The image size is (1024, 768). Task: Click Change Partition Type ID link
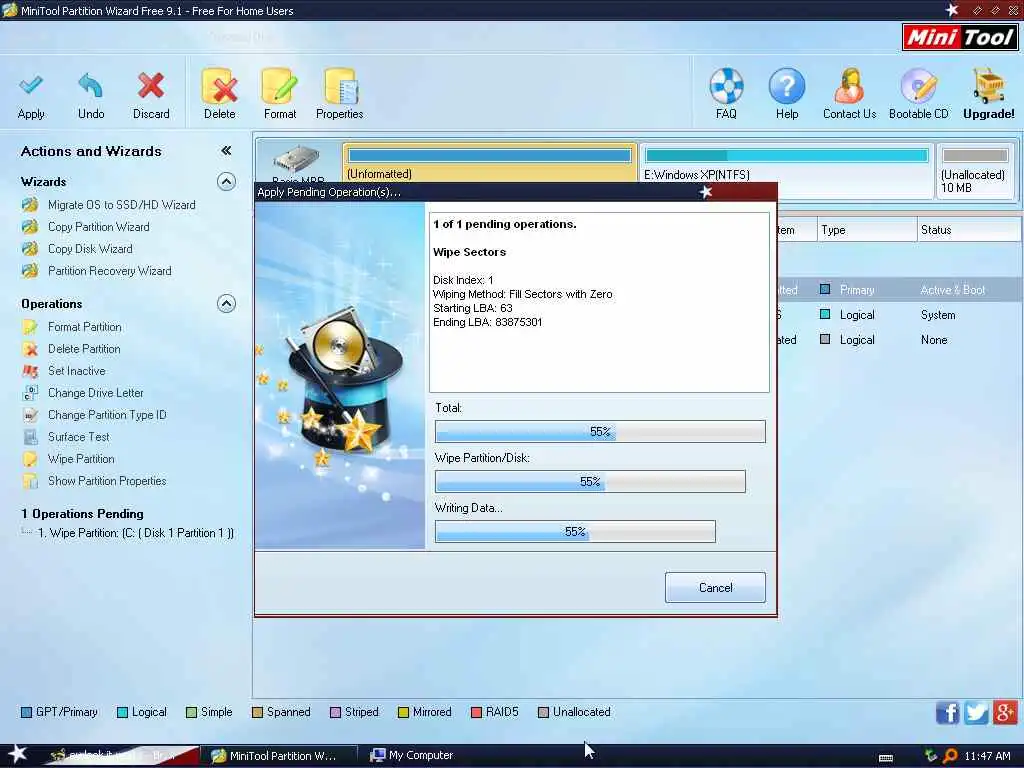tap(107, 415)
